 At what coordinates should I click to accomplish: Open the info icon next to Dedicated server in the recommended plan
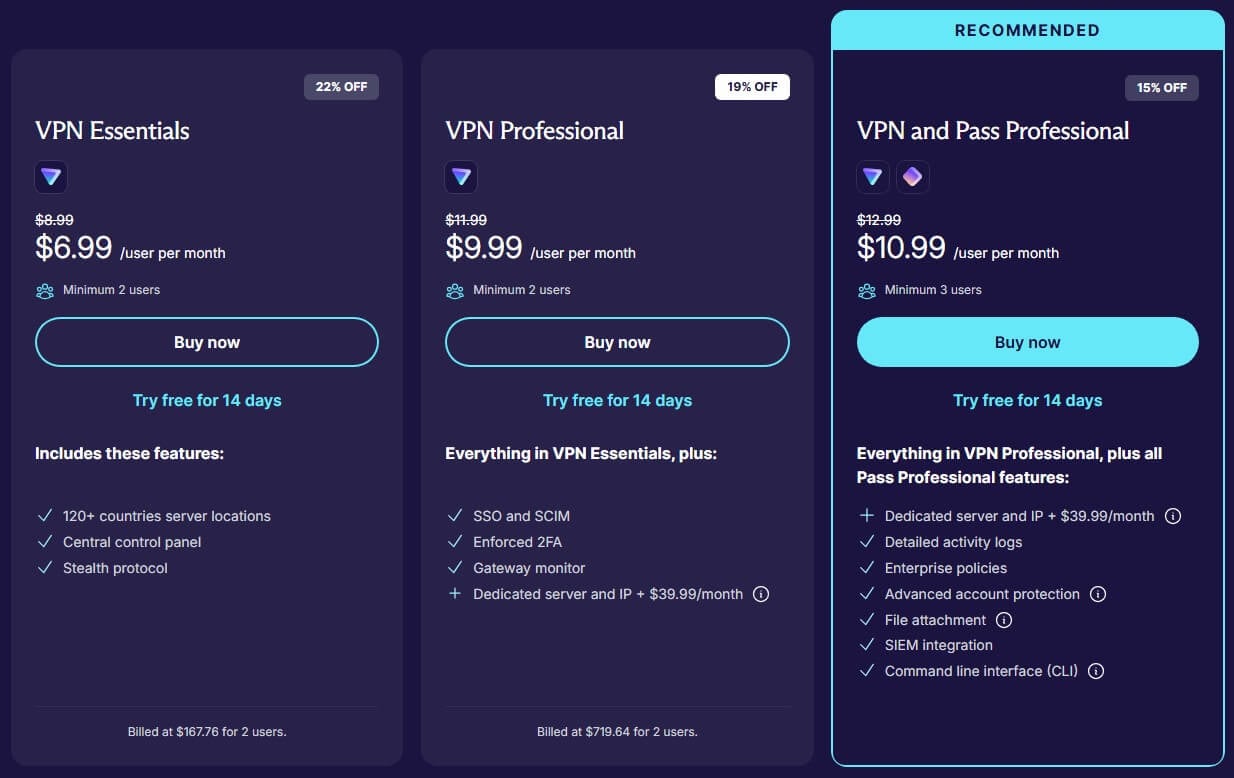1173,516
